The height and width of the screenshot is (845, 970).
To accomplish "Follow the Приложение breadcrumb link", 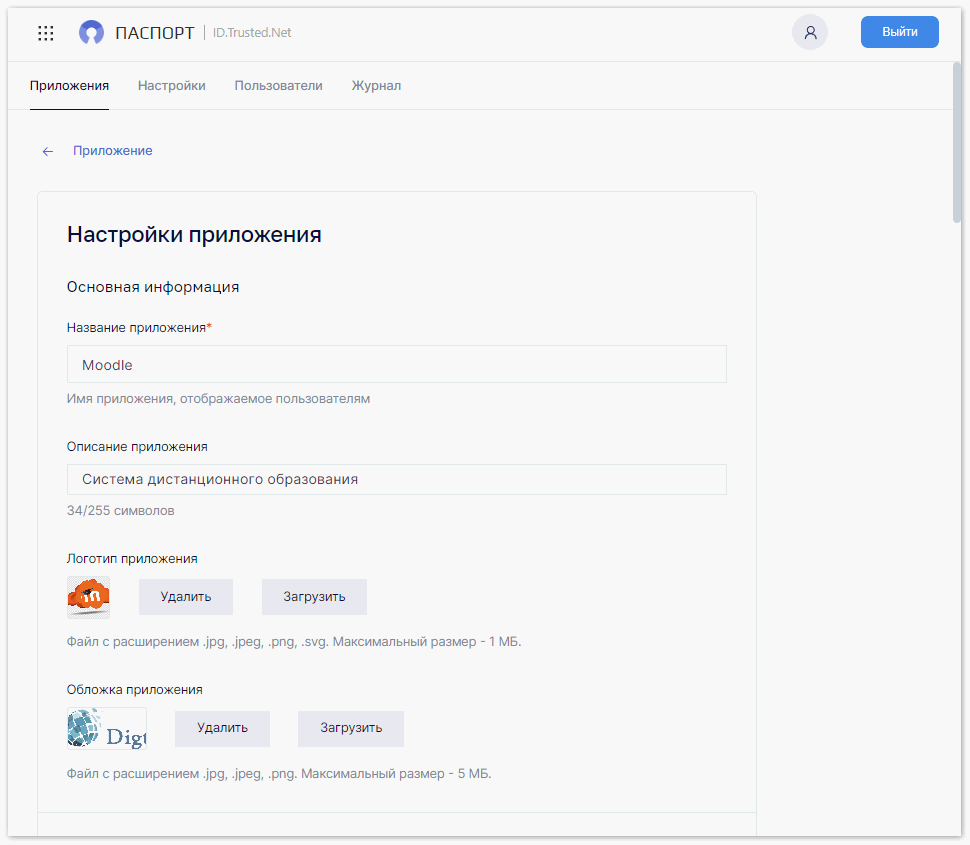I will (113, 151).
